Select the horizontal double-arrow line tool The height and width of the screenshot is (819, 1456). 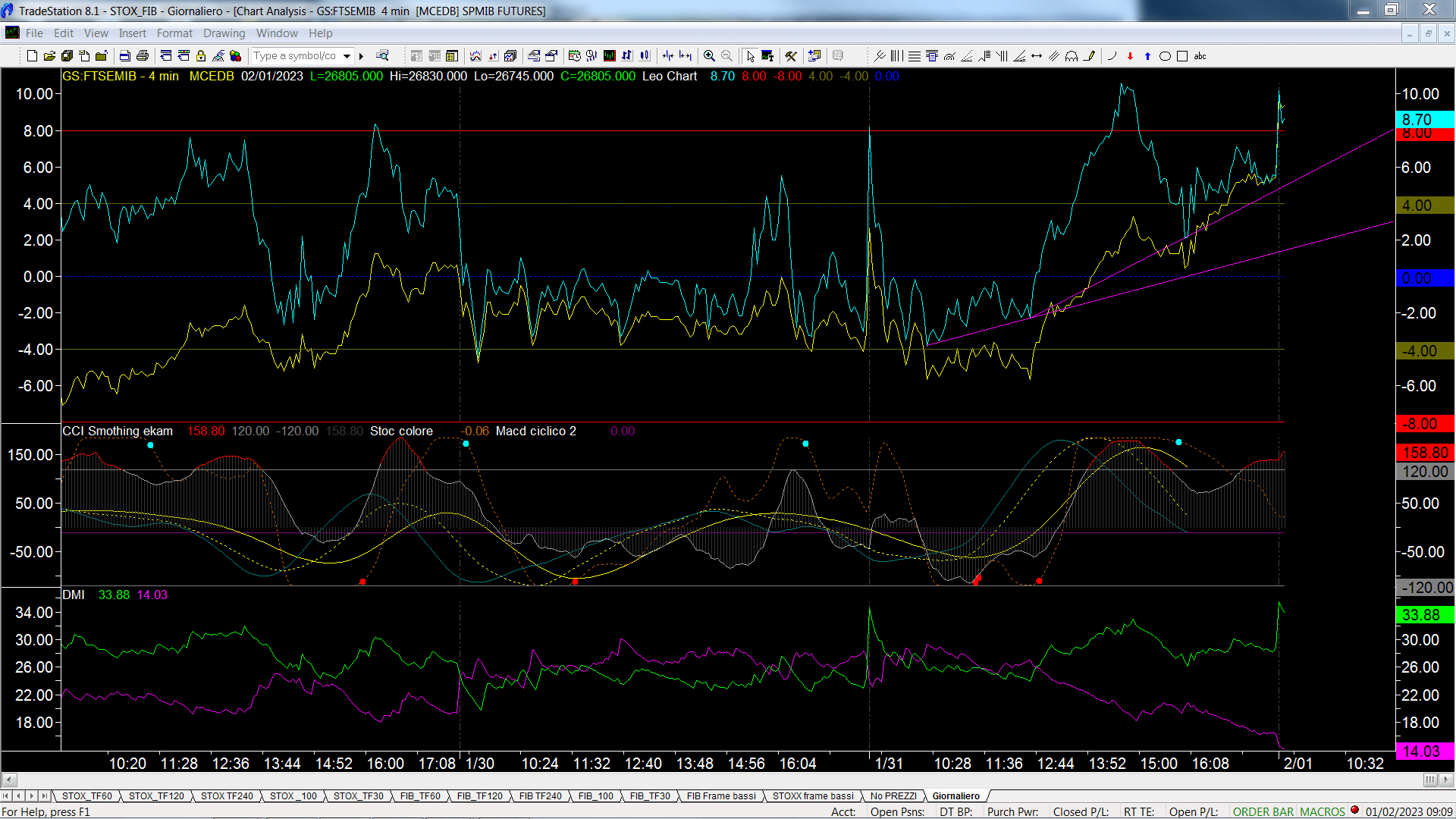coord(1037,56)
